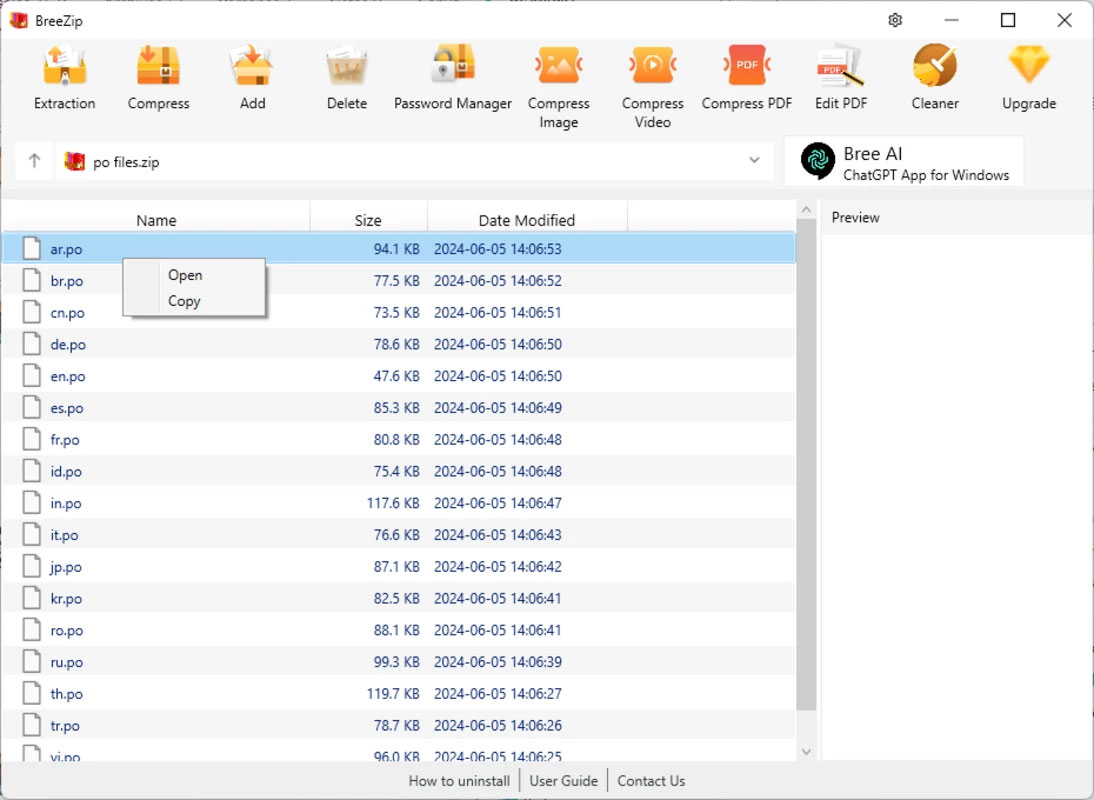This screenshot has height=800, width=1094.
Task: Sort by Size column header
Action: [x=368, y=220]
